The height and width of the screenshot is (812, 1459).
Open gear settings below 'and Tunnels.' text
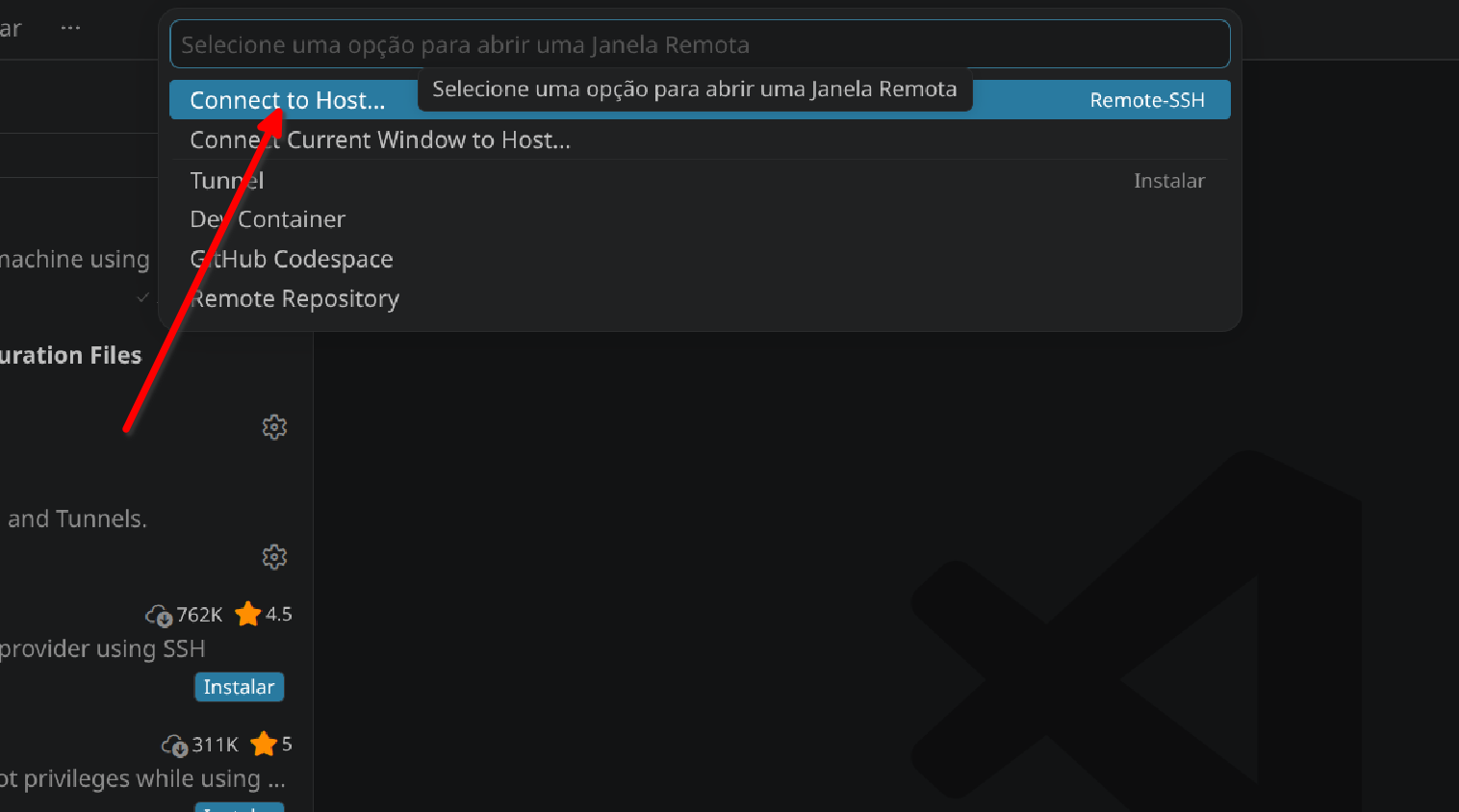(x=274, y=557)
